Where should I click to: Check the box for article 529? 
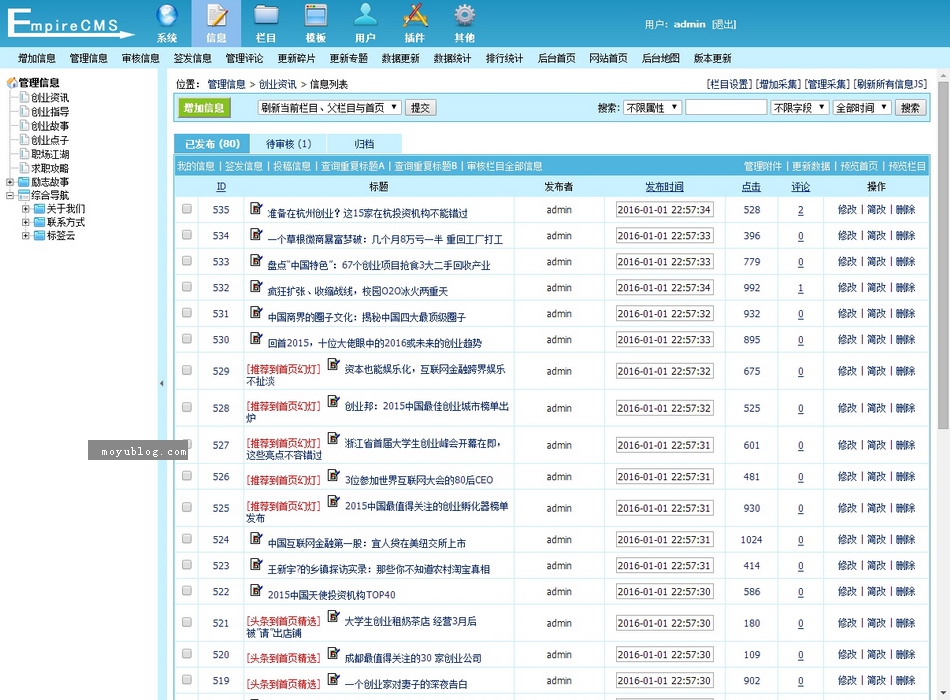coord(187,370)
